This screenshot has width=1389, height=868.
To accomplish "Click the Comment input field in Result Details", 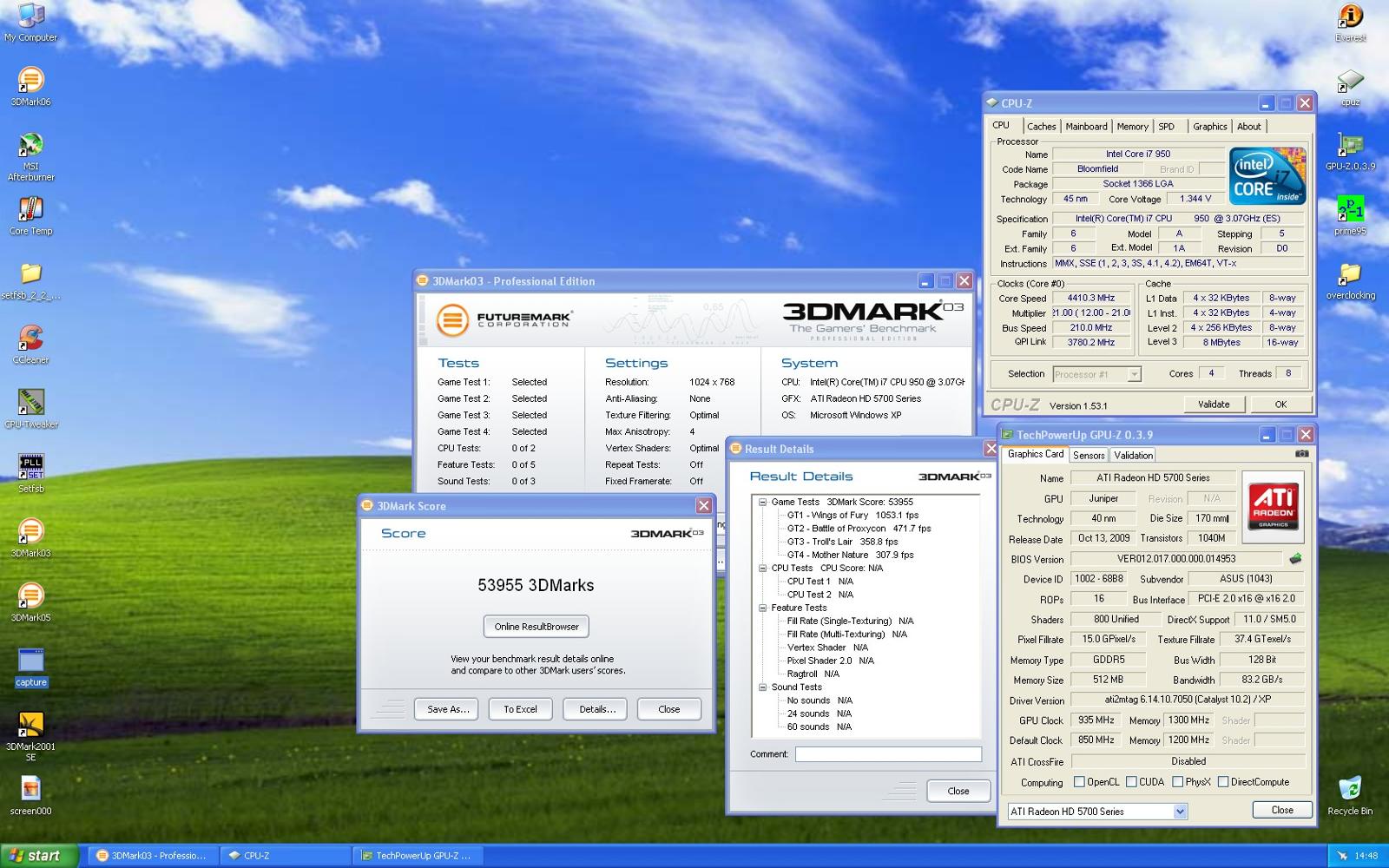I will (x=888, y=754).
